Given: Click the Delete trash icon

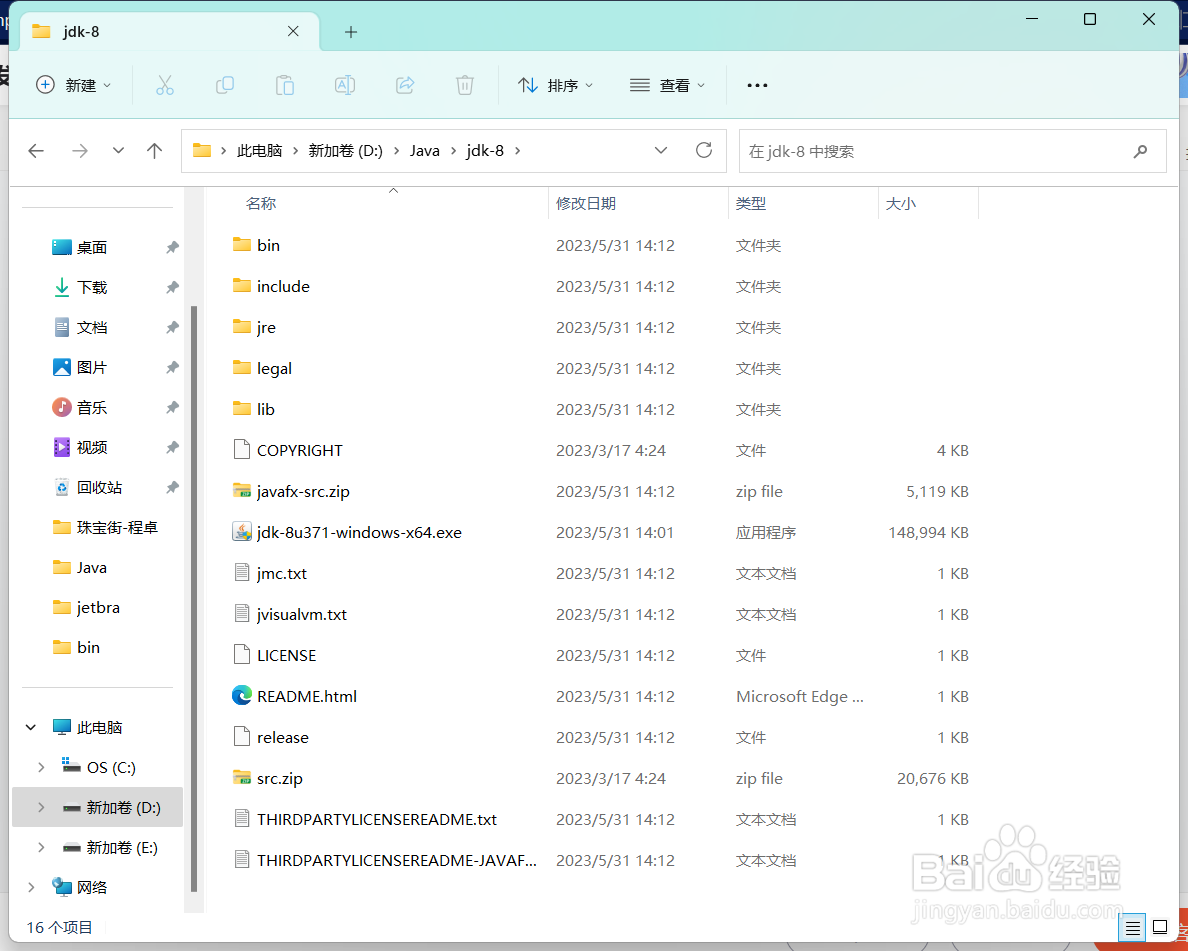Looking at the screenshot, I should pos(465,86).
